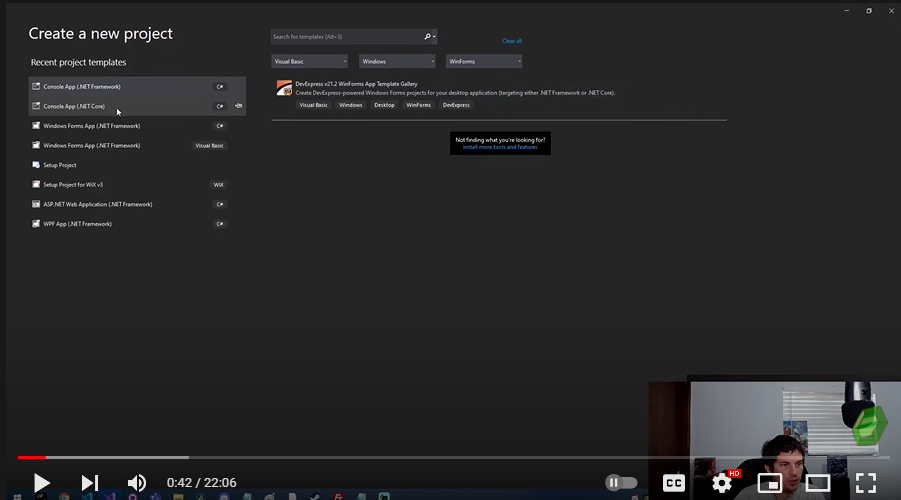Click the DevExpress template gallery icon

click(284, 88)
